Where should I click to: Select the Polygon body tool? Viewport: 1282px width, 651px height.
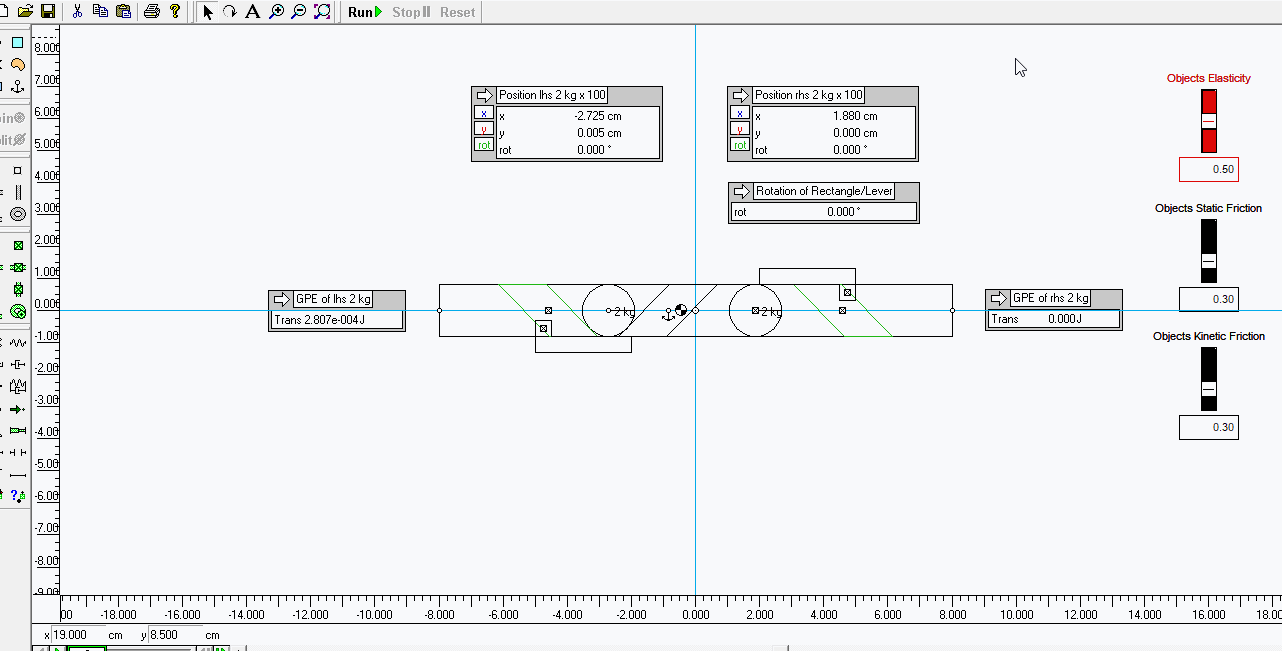pyautogui.click(x=18, y=65)
